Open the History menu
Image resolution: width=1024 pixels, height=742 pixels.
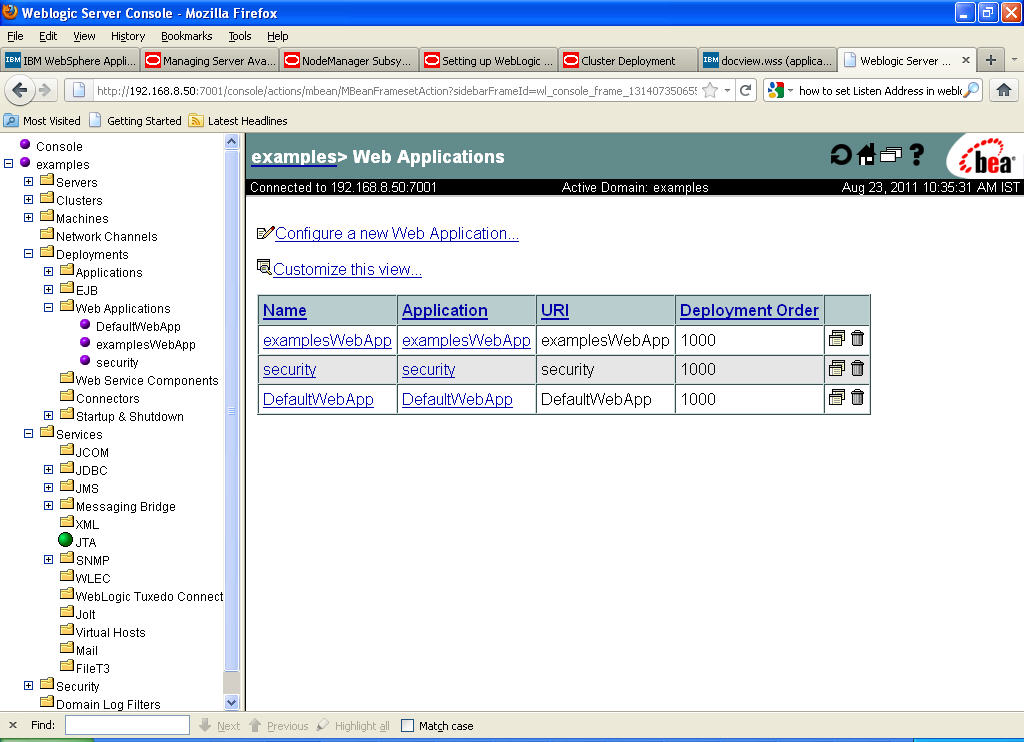pos(128,36)
